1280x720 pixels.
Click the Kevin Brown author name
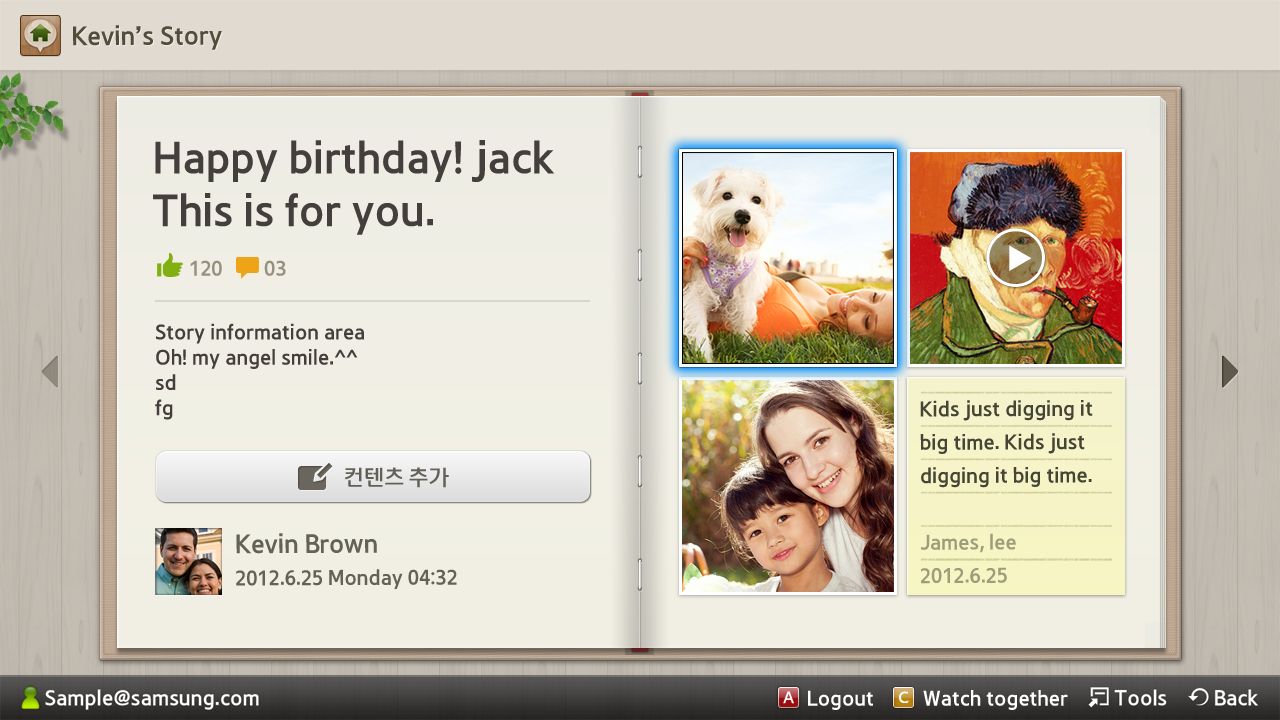[x=306, y=544]
